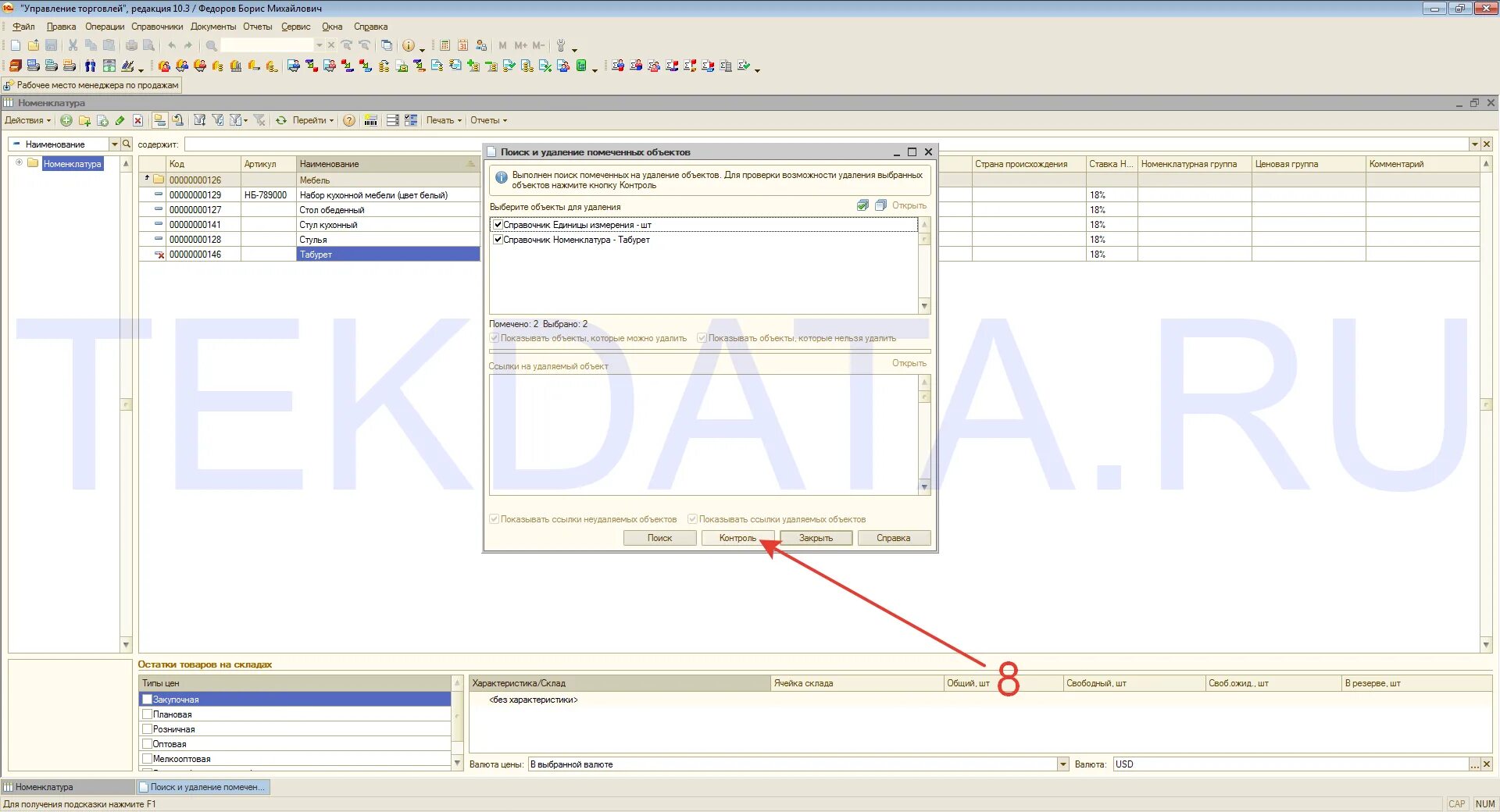1500x812 pixels.
Task: Open the Calculator icon
Action: 445,45
